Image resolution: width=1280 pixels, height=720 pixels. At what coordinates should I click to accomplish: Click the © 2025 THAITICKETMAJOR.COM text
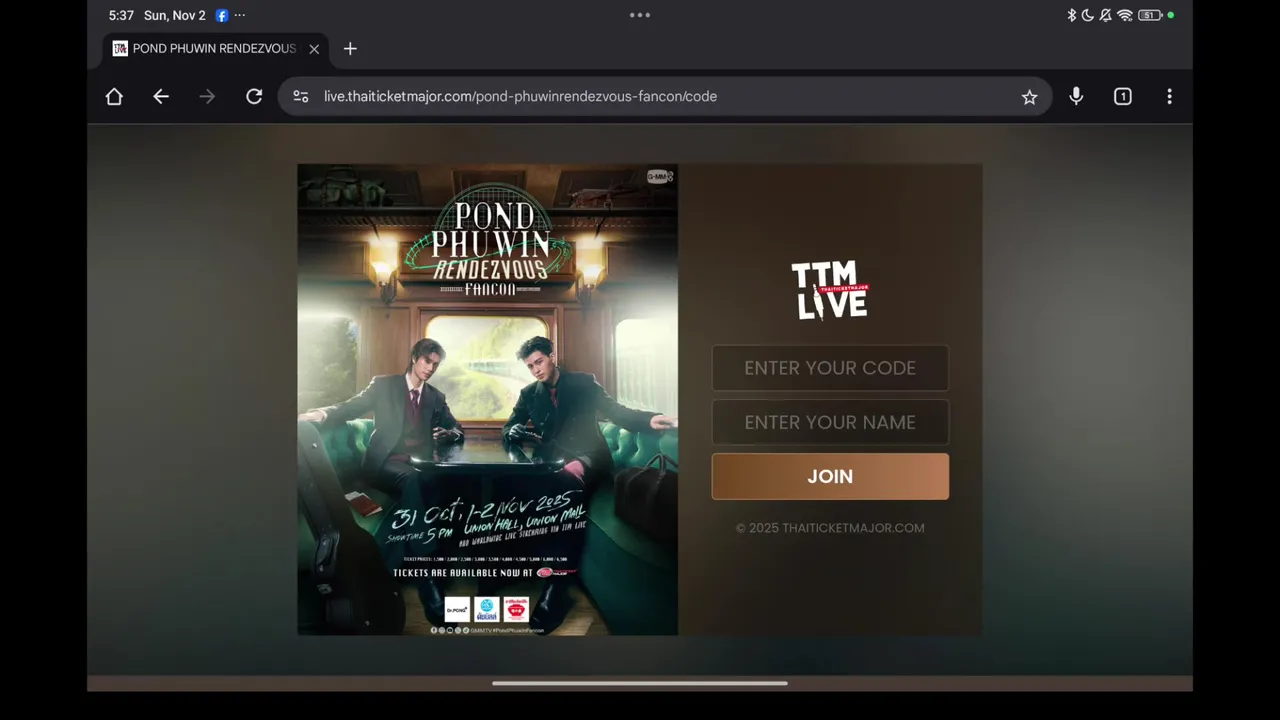830,528
